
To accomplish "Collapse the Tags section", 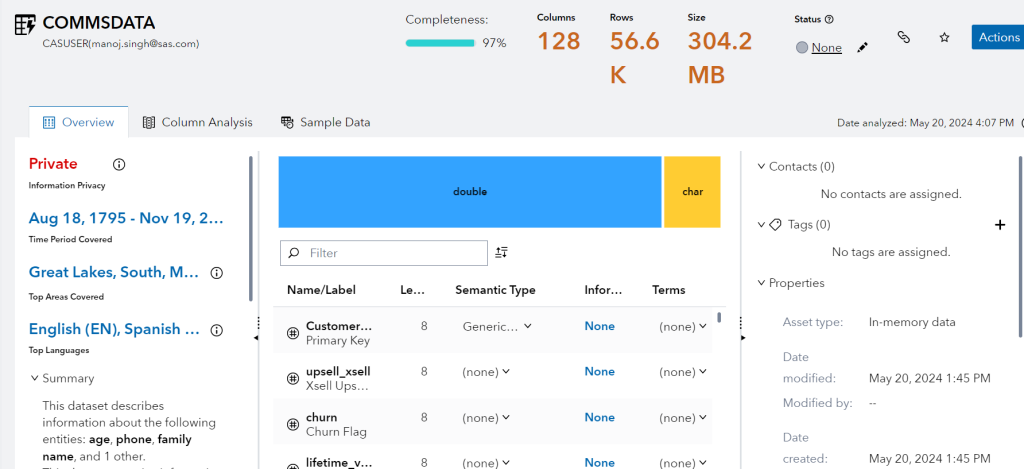I will [x=761, y=225].
